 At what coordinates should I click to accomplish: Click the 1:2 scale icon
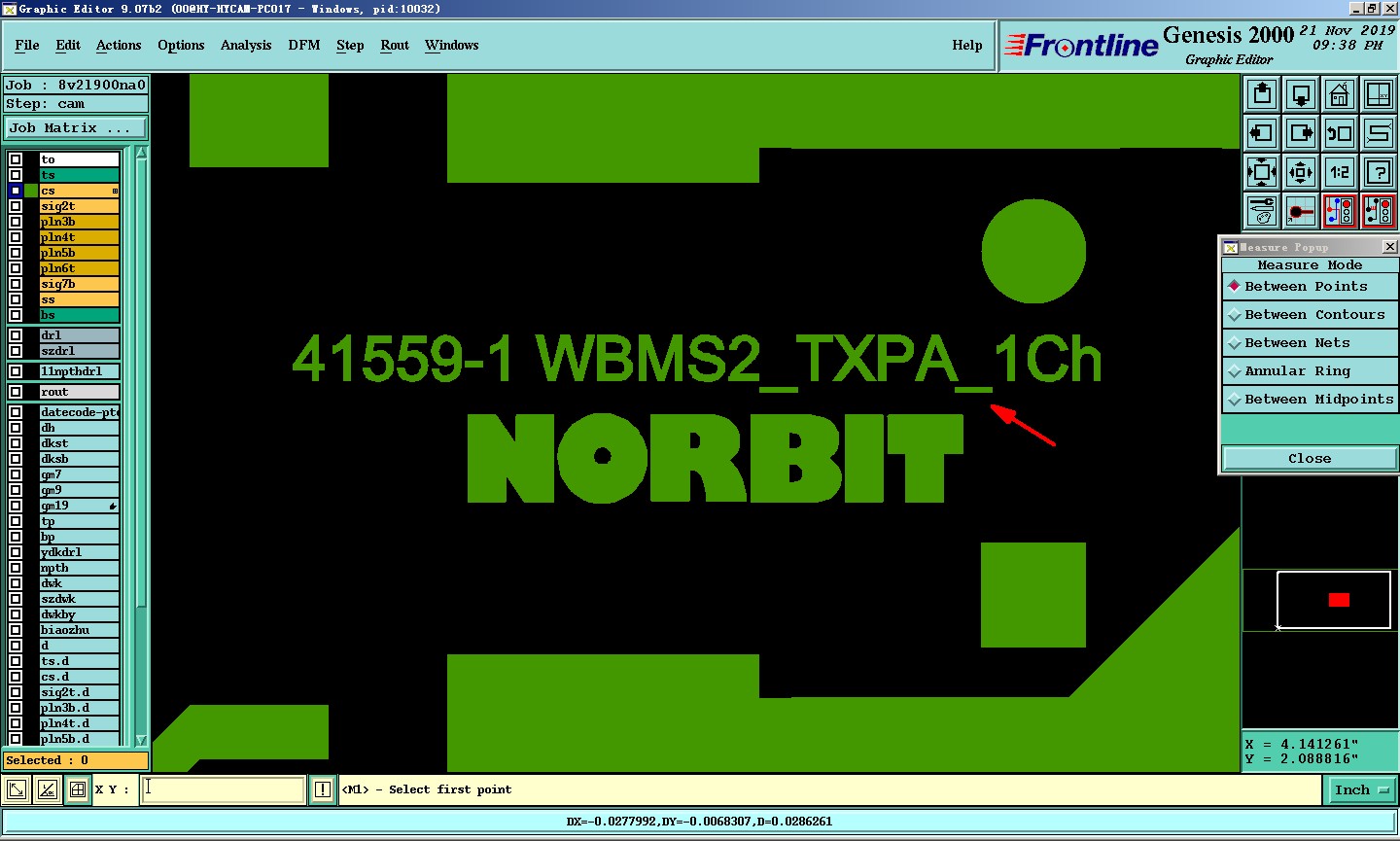pyautogui.click(x=1340, y=172)
